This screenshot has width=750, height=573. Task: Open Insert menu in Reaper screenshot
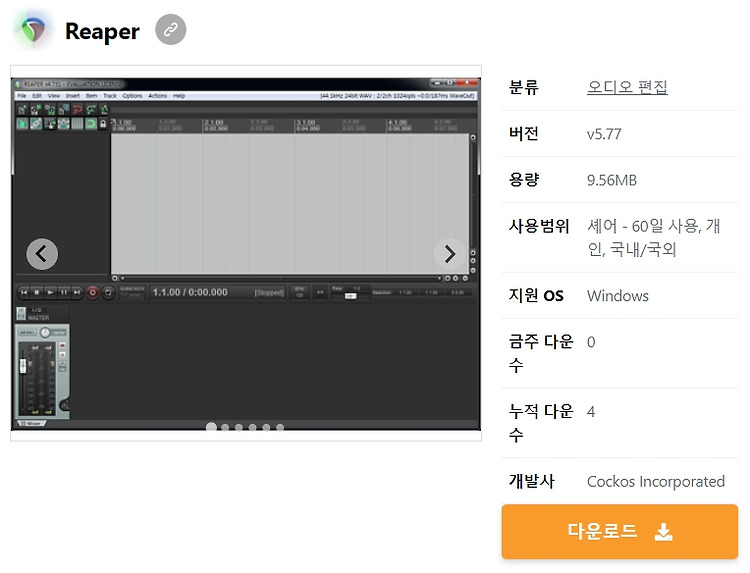[73, 96]
